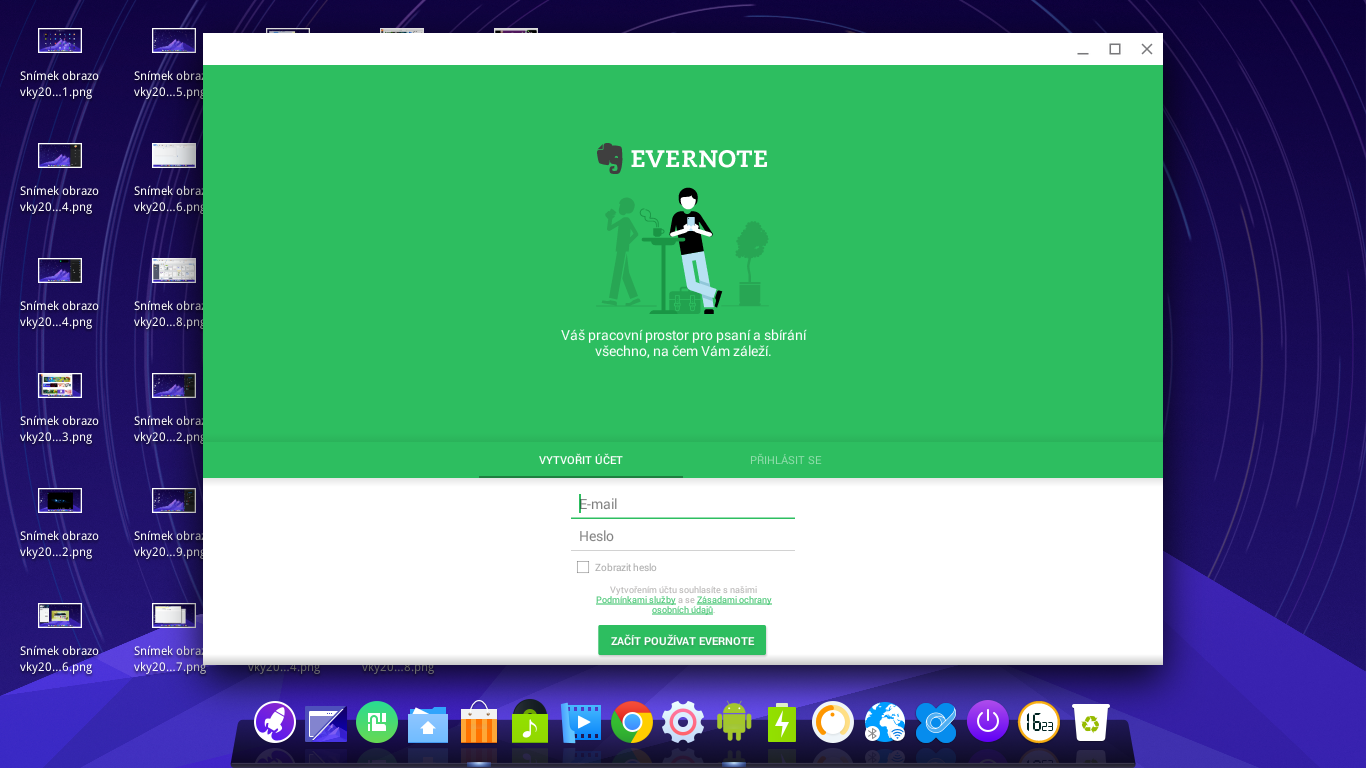Maximize the Evernote window
1366x768 pixels.
[x=1115, y=49]
